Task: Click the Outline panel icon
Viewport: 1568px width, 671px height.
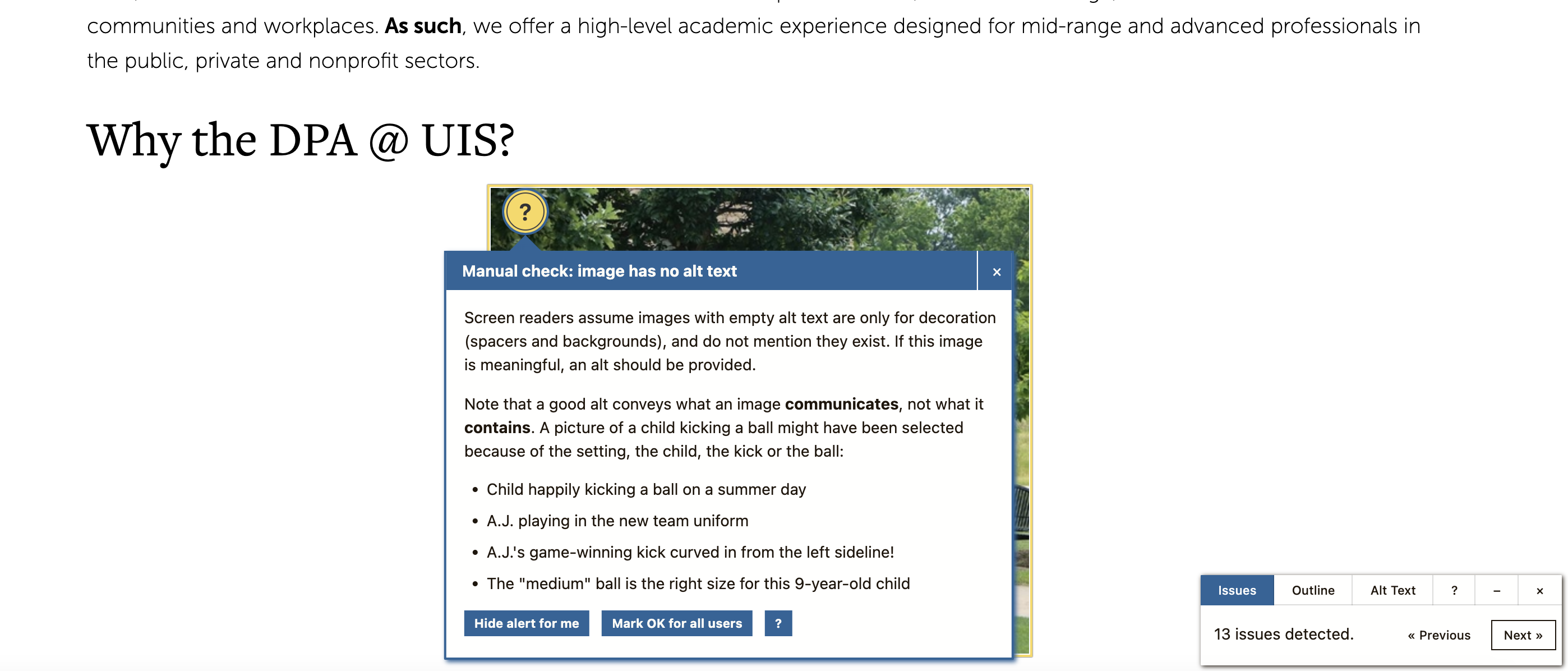Action: (1313, 589)
